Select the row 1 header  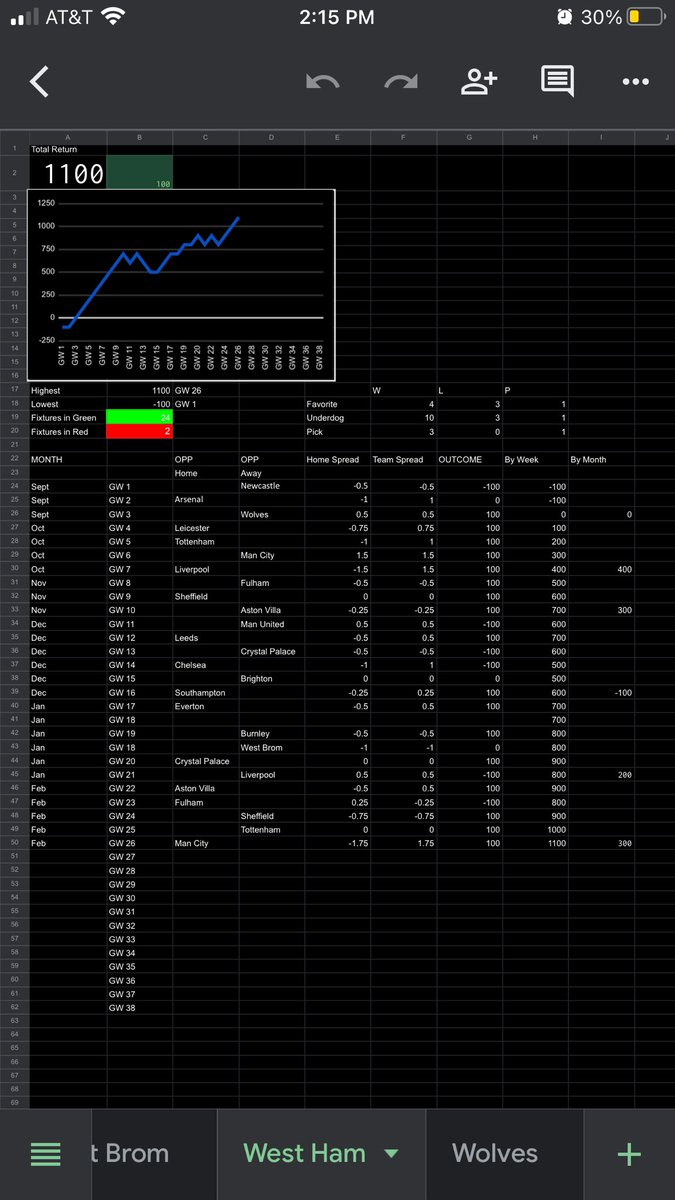(15, 149)
